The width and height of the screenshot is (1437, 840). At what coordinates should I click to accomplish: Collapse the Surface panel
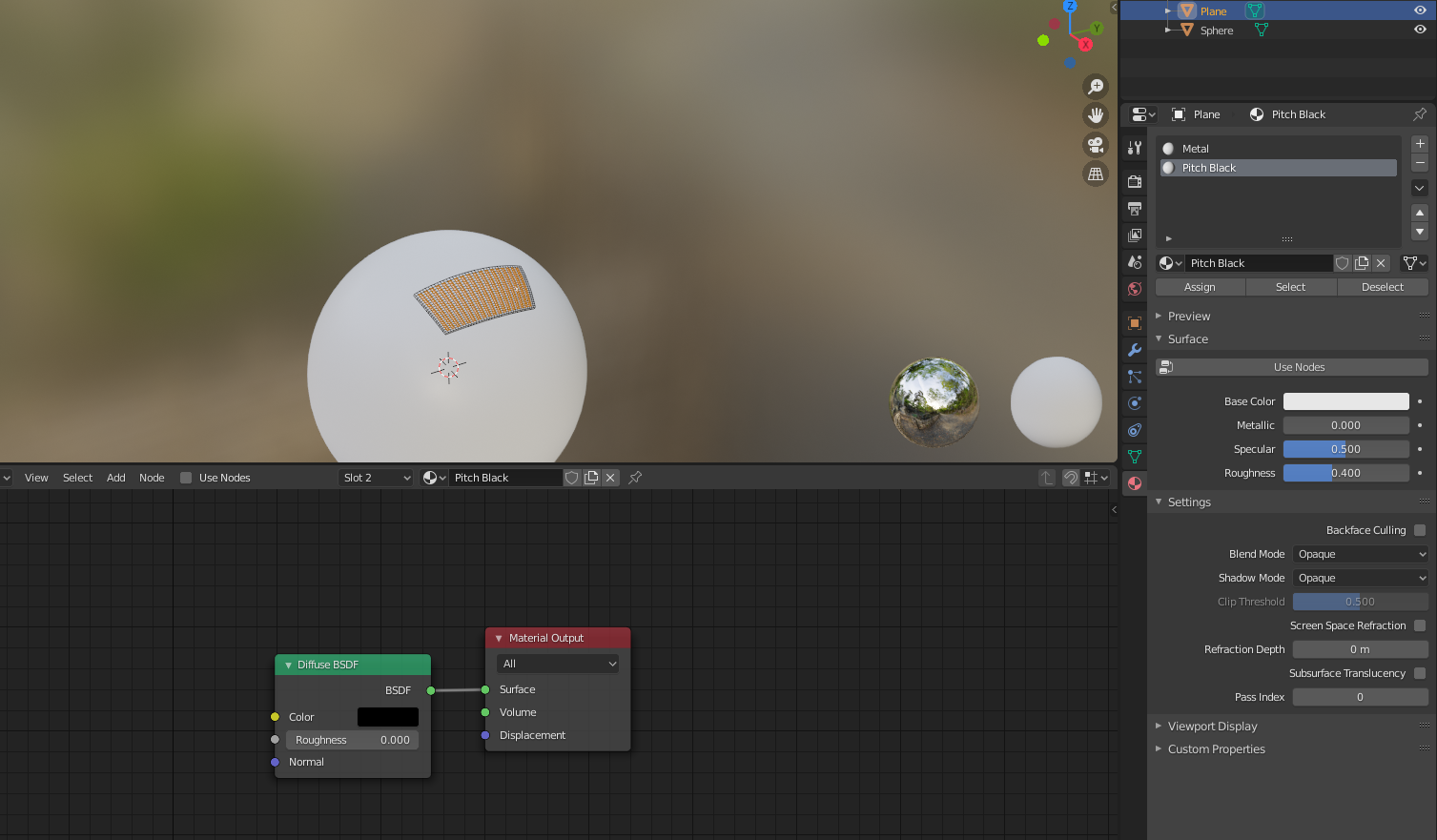click(x=1187, y=339)
